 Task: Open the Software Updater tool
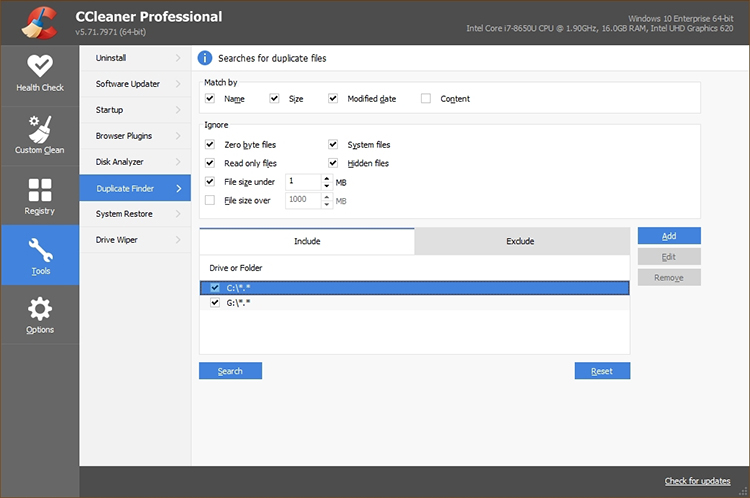coord(127,84)
